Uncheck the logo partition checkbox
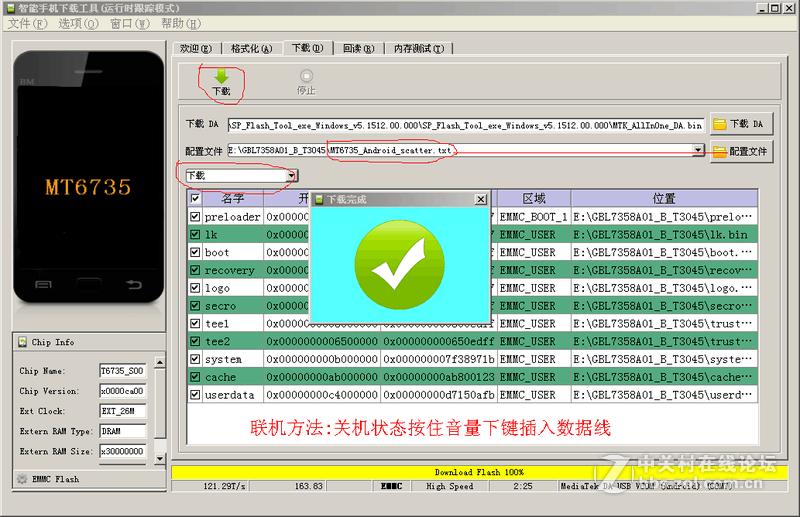 tap(195, 288)
